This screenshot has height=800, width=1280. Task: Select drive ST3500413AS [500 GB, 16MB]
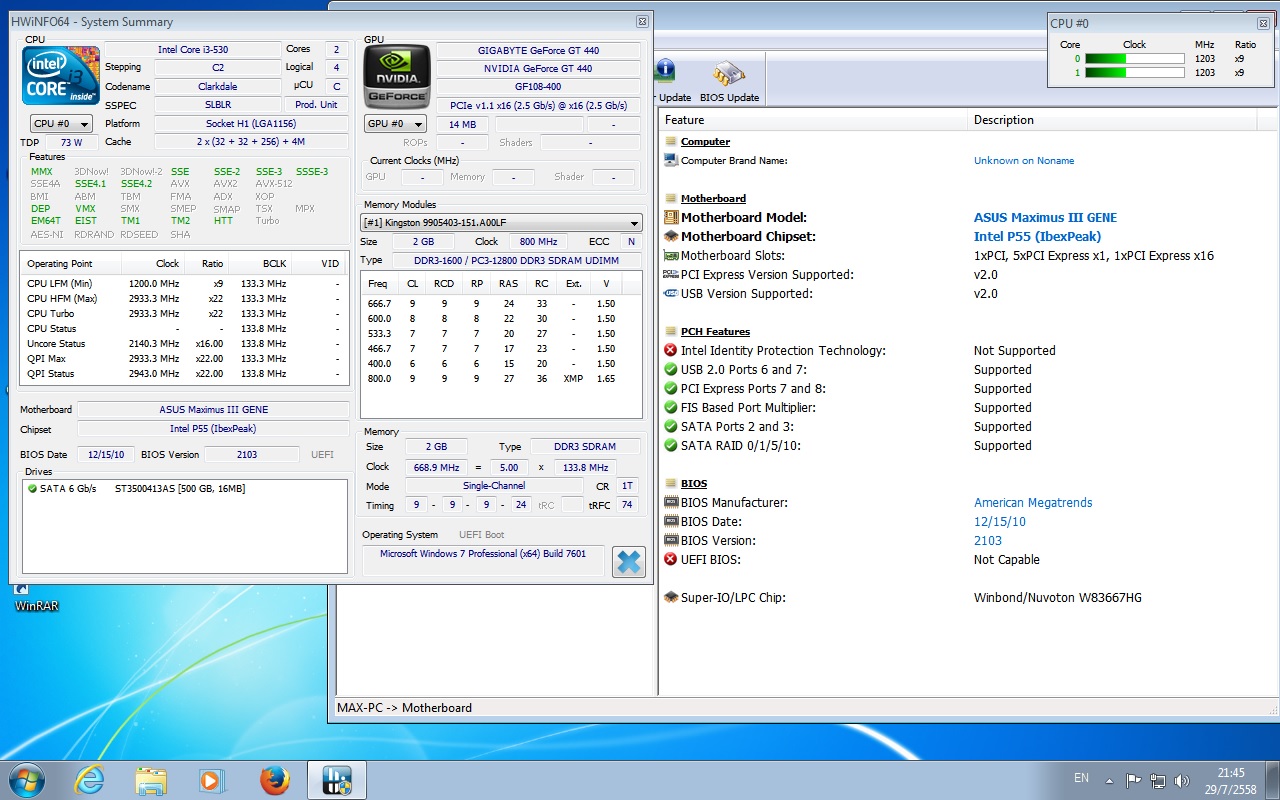[x=180, y=489]
